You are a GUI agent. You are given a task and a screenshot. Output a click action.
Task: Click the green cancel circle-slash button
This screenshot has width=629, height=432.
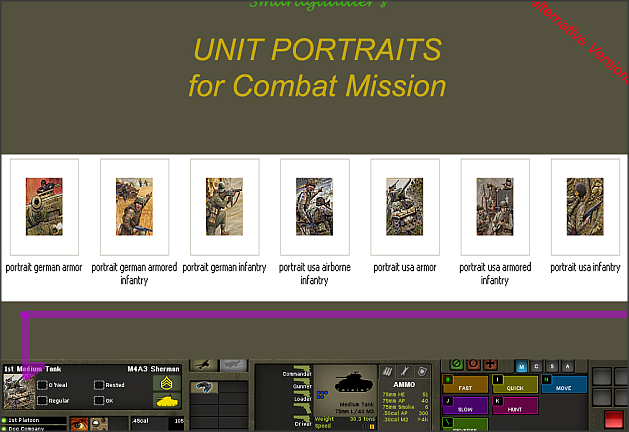(x=456, y=364)
